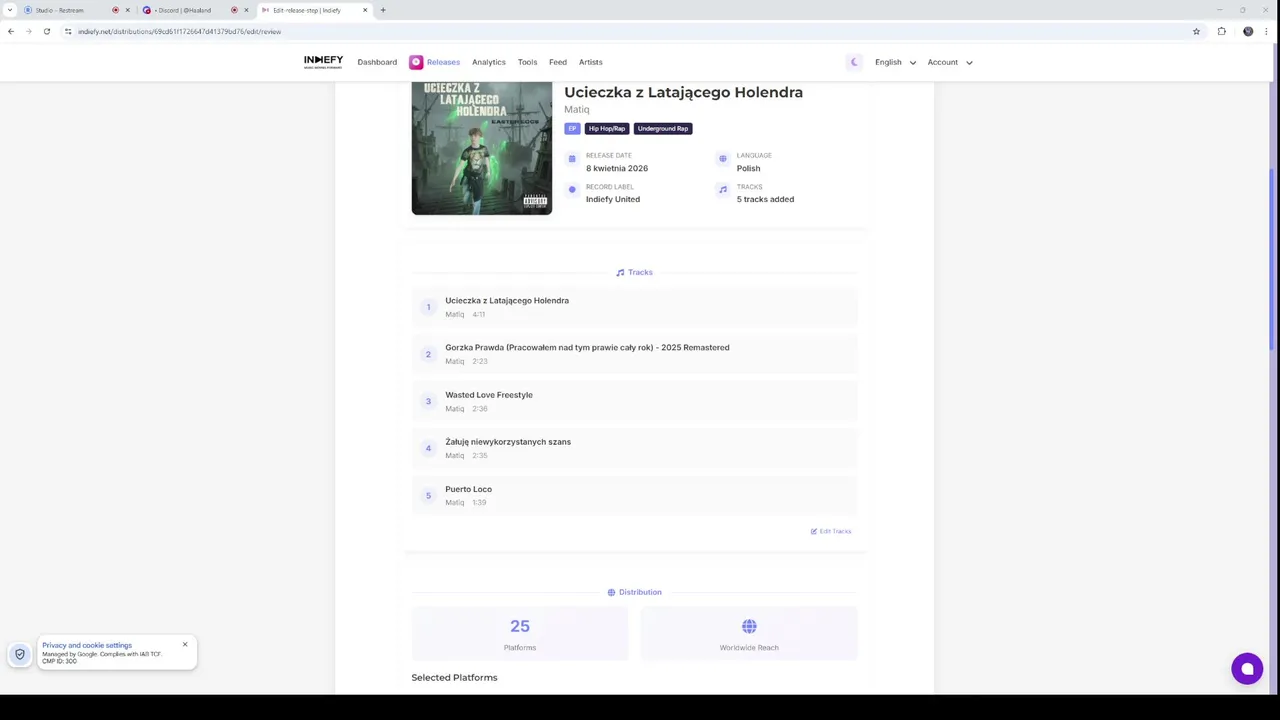The width and height of the screenshot is (1280, 720).
Task: Click the browser address bar
Action: (x=630, y=31)
